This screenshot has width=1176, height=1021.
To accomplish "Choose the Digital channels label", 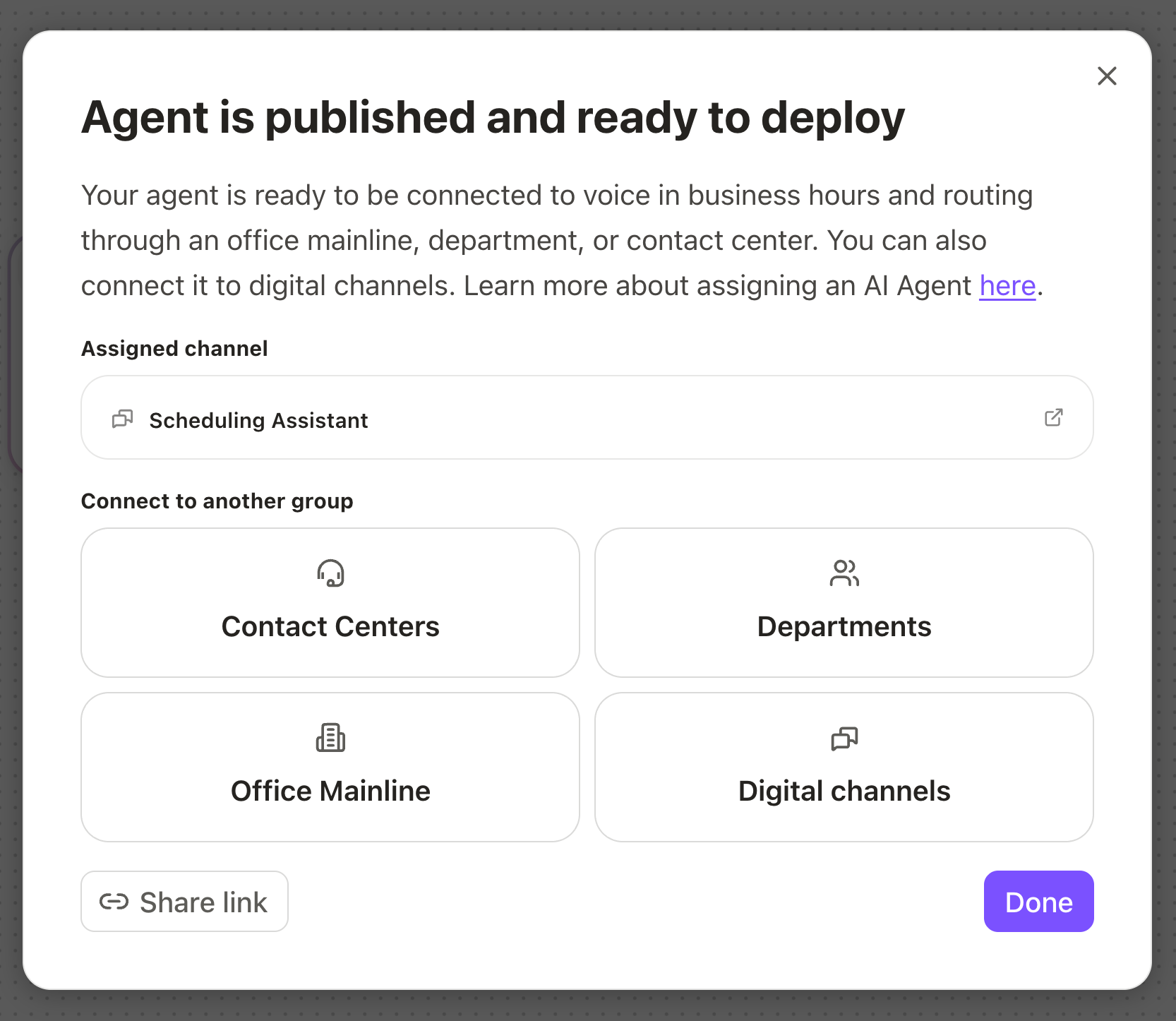I will 844,792.
